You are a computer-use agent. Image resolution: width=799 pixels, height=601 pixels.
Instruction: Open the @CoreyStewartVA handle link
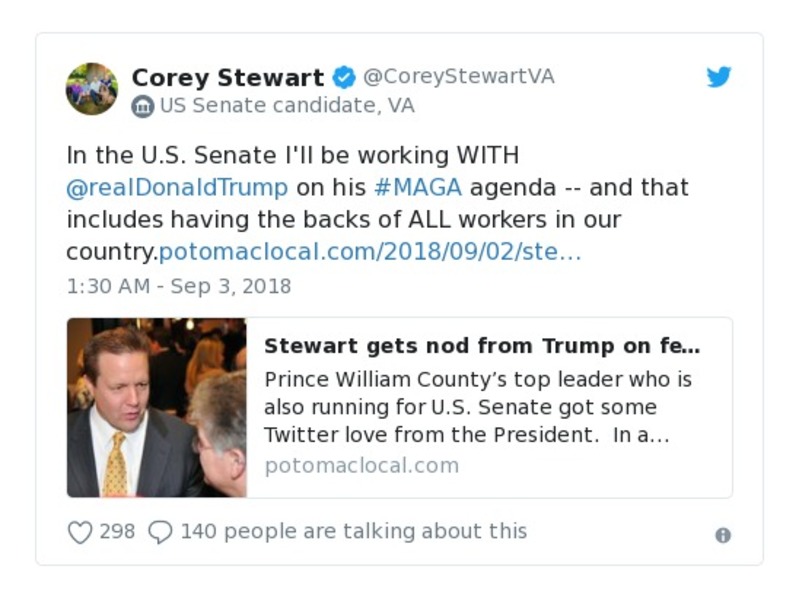(x=458, y=77)
